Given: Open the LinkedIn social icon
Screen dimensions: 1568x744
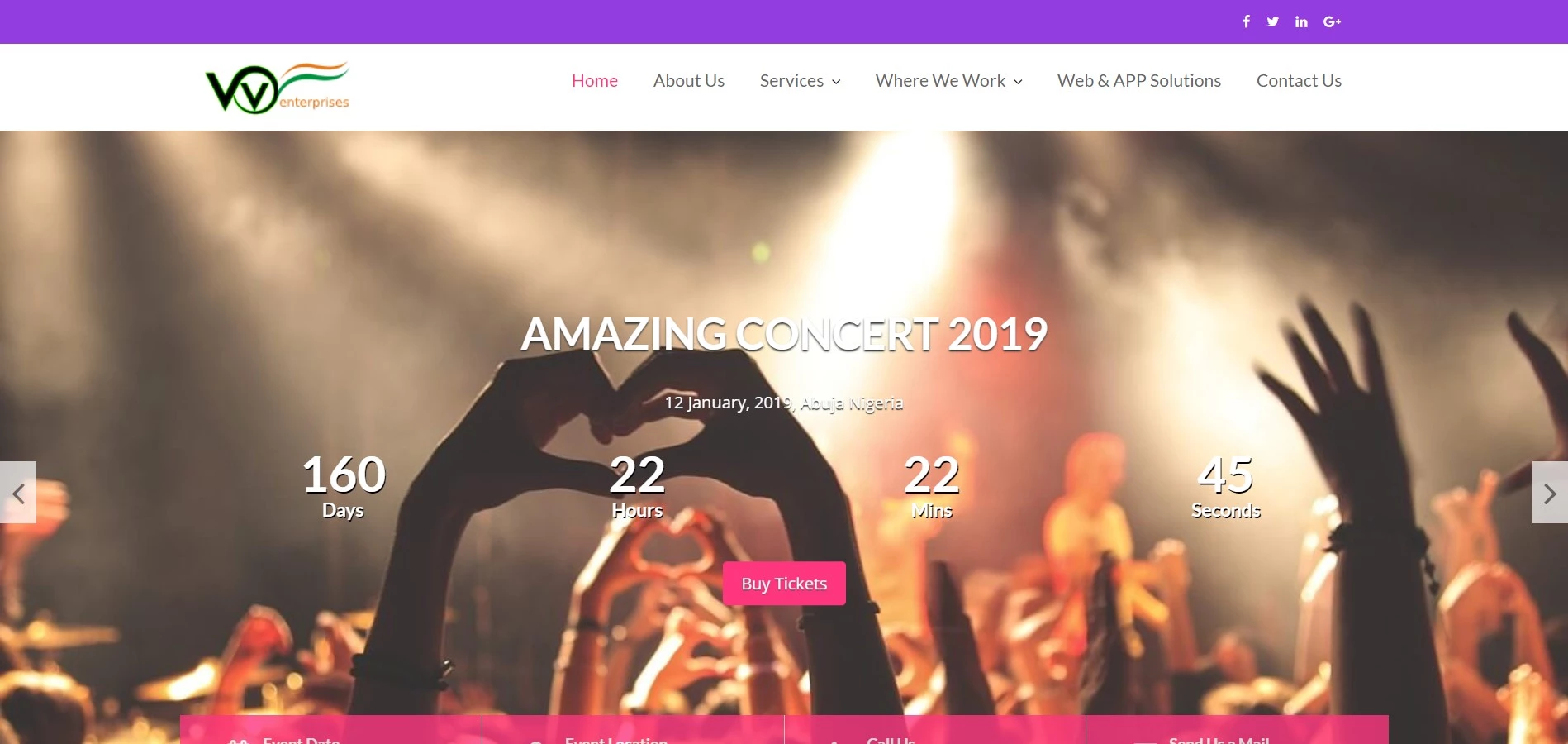Looking at the screenshot, I should [x=1301, y=21].
